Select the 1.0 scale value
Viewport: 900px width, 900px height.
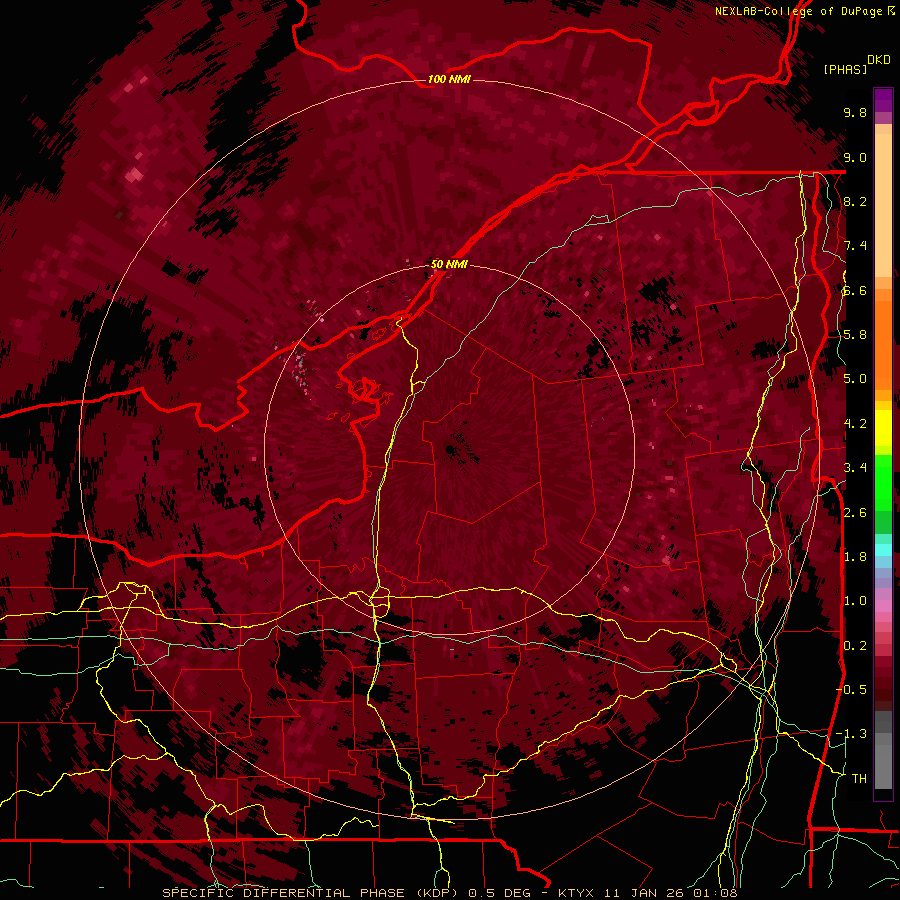(855, 601)
